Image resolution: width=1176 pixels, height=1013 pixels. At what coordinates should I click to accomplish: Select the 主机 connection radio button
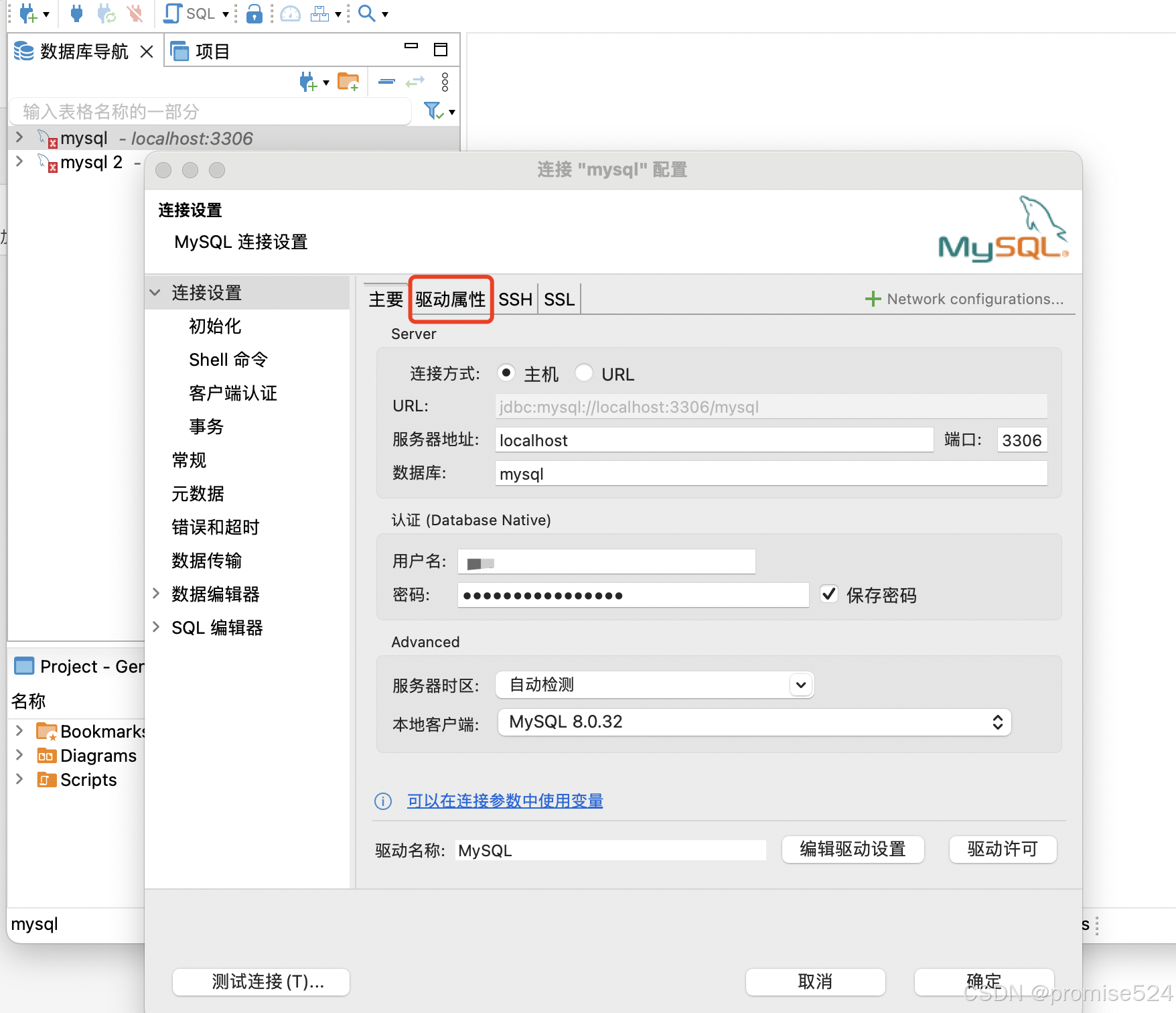[x=506, y=373]
